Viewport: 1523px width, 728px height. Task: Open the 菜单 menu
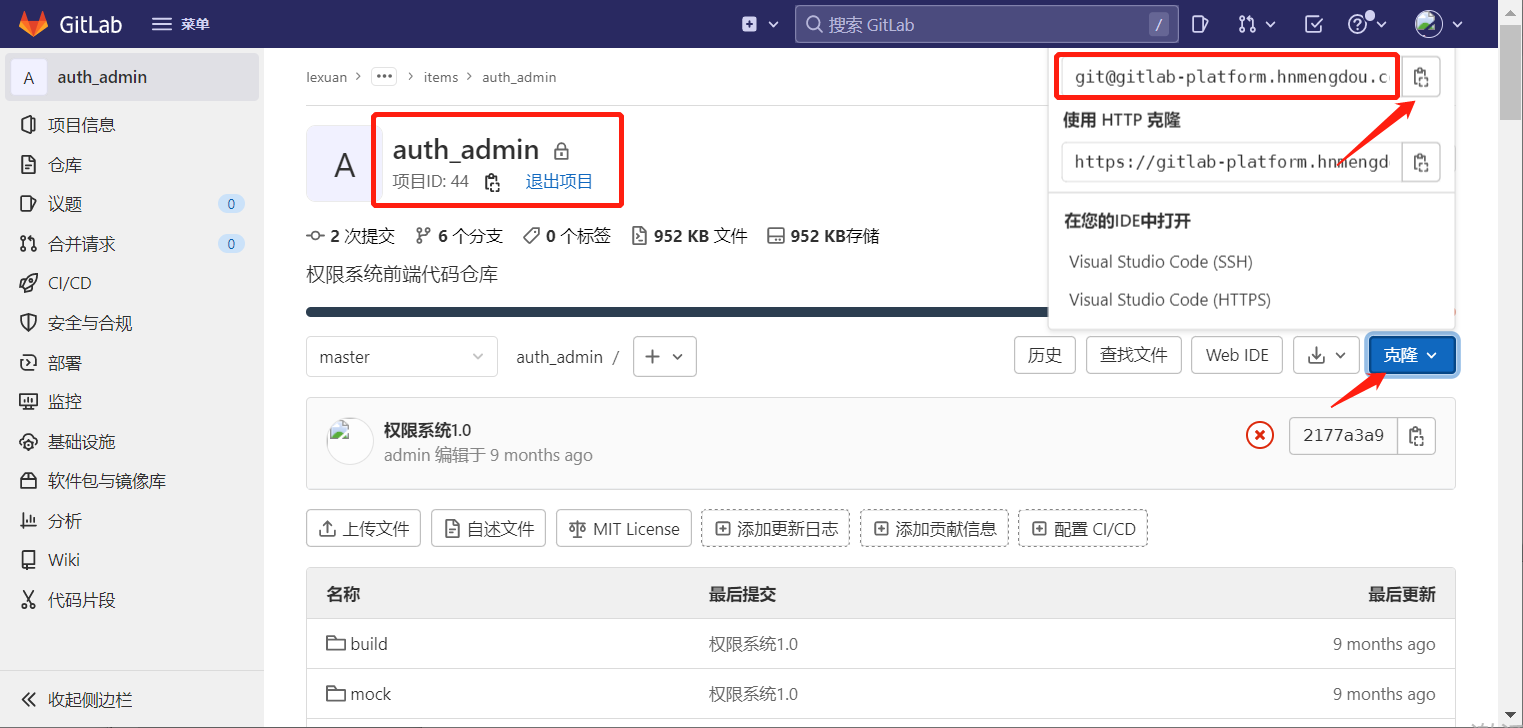point(180,24)
